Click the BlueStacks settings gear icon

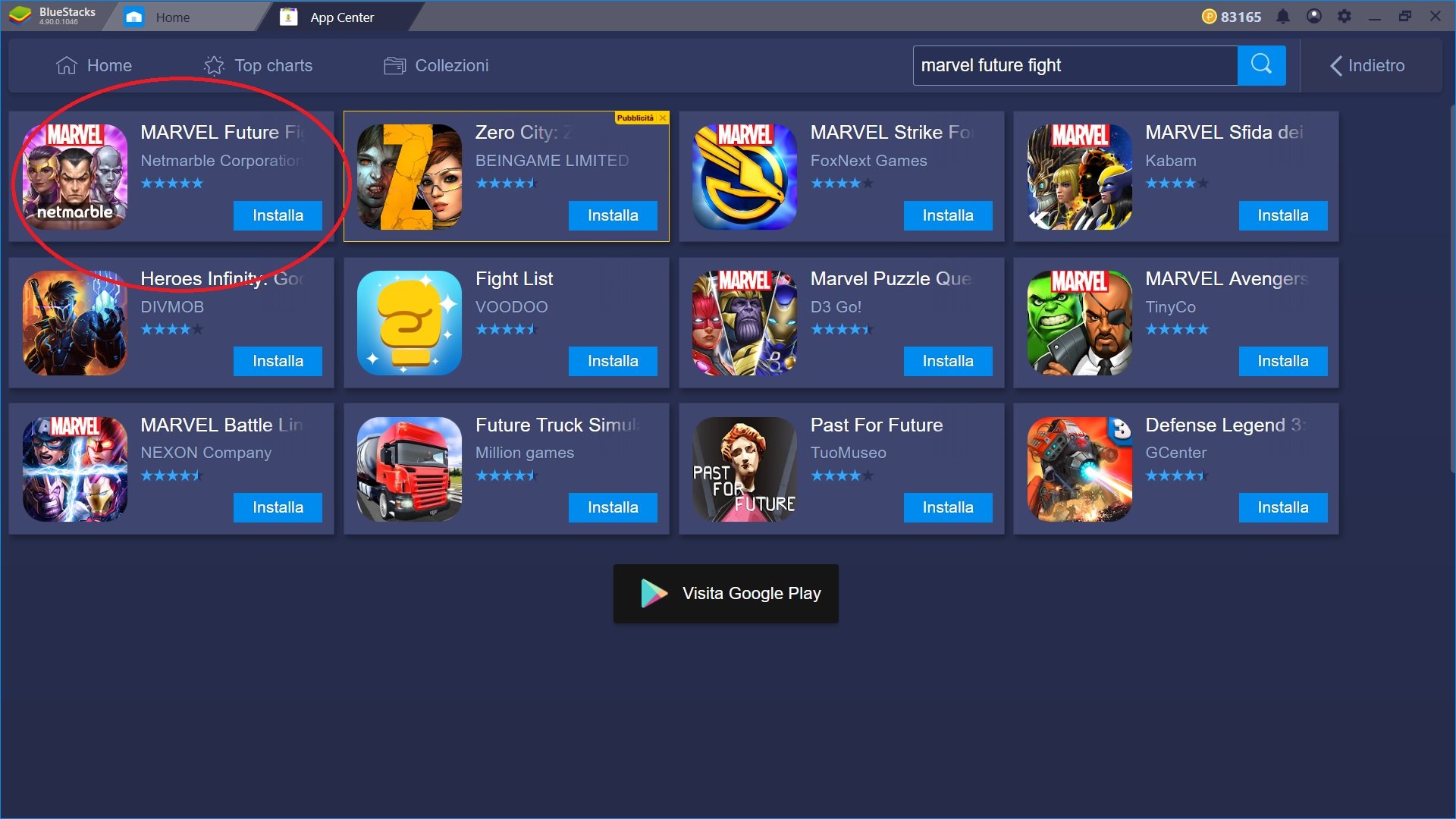point(1343,15)
